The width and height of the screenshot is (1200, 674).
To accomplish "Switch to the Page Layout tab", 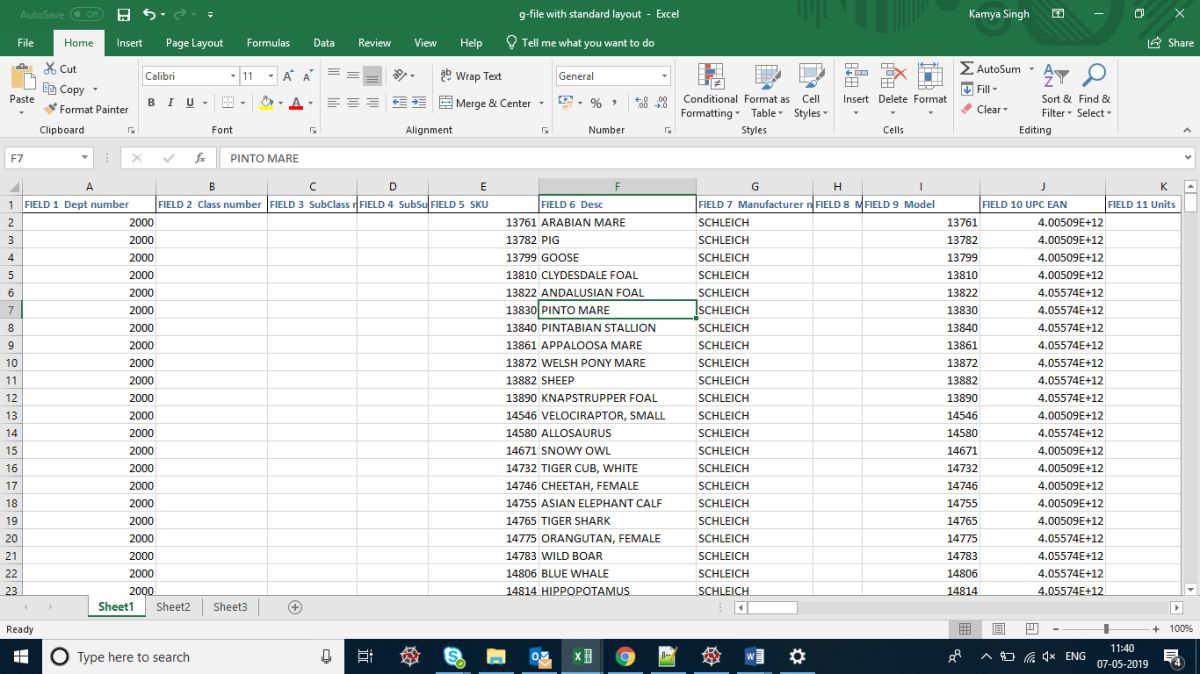I will (194, 43).
